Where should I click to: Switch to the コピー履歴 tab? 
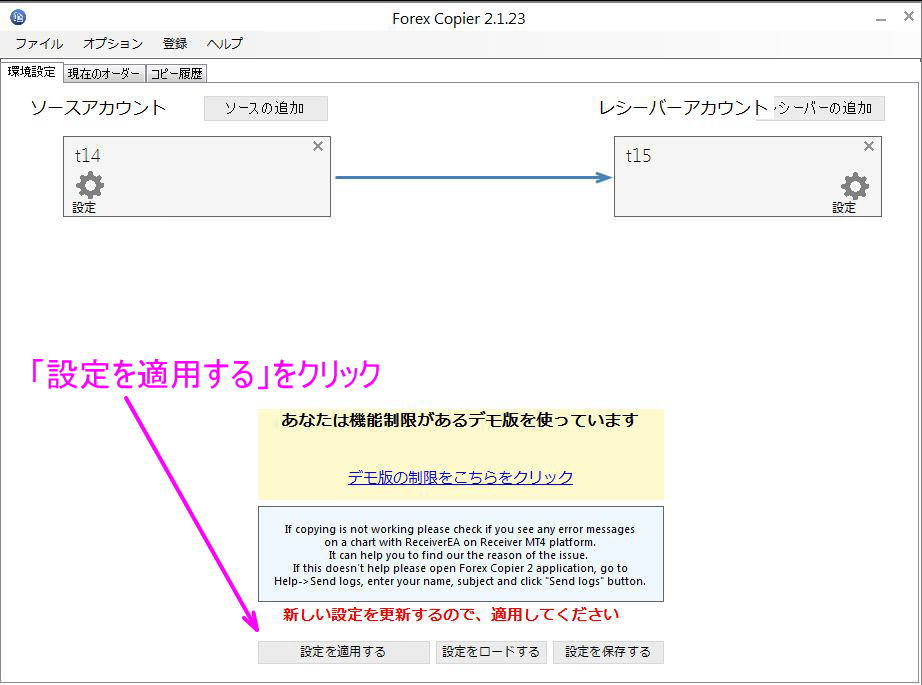pos(176,72)
